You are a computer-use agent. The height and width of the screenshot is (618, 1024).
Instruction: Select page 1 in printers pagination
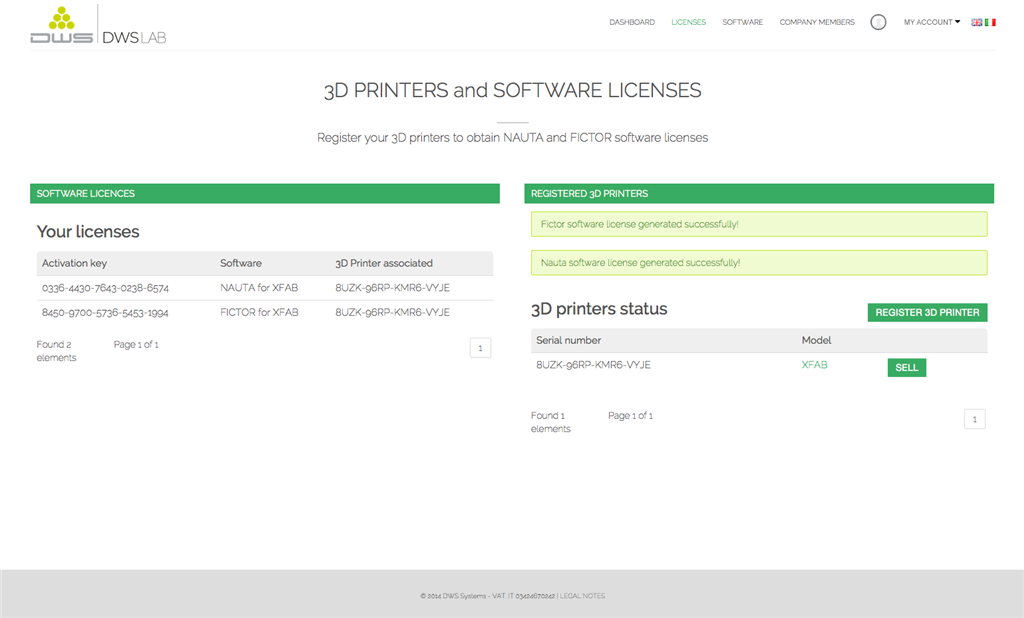click(974, 419)
